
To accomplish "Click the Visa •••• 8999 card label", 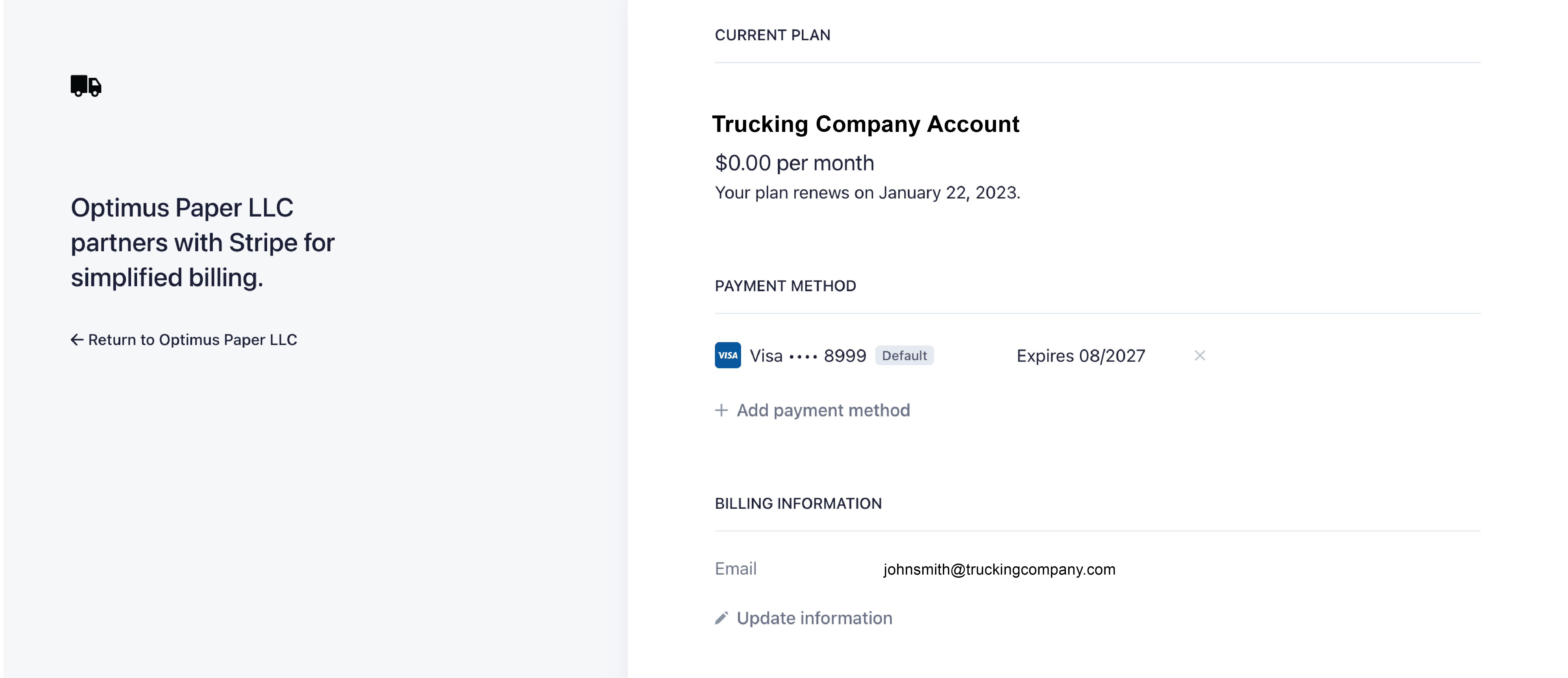I will click(x=807, y=355).
